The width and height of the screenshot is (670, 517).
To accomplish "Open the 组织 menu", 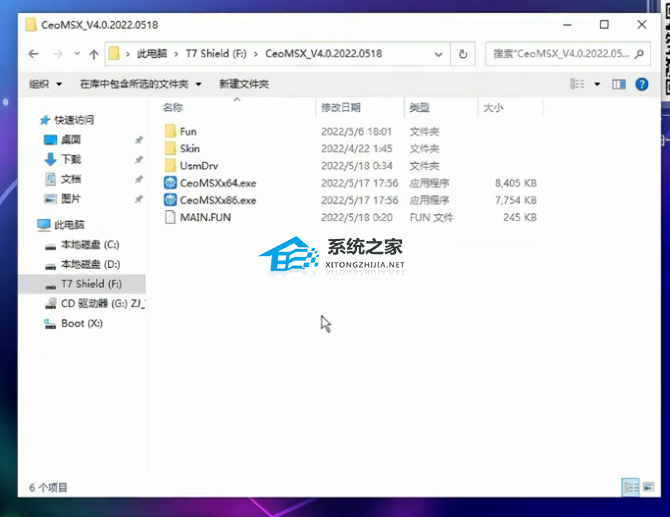I will click(x=45, y=84).
